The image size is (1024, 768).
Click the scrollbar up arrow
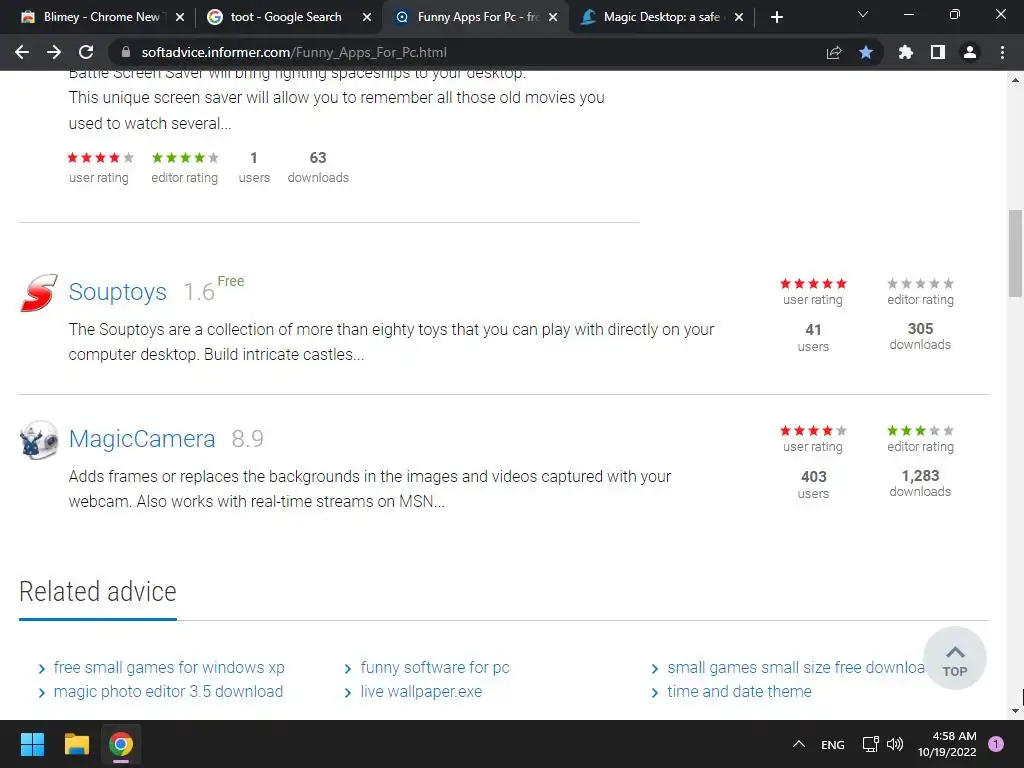(1015, 80)
